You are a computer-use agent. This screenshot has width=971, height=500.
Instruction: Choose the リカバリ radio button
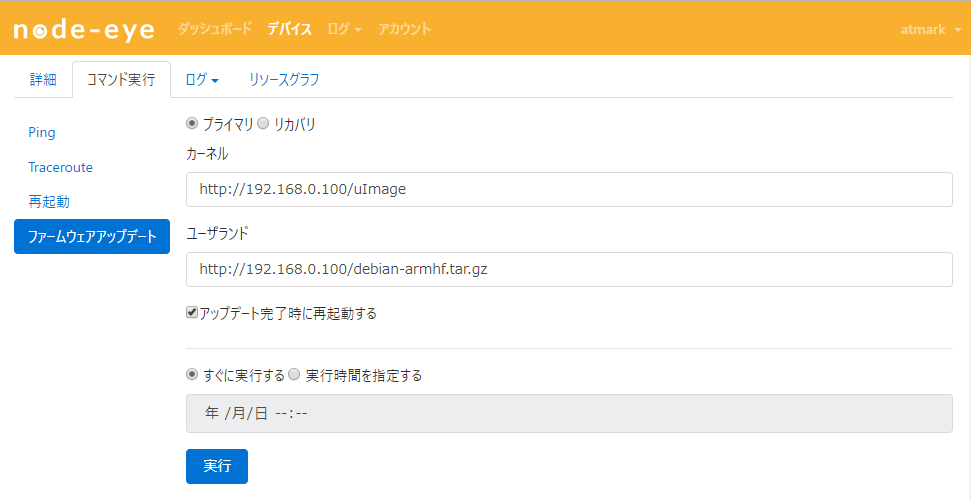(263, 123)
